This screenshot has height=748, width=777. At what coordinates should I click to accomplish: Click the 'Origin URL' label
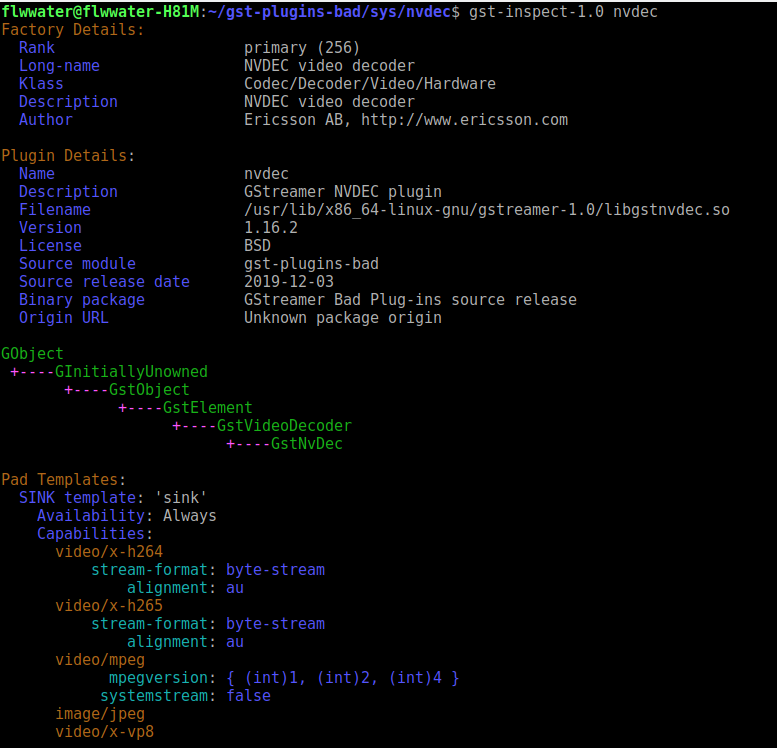tap(63, 318)
